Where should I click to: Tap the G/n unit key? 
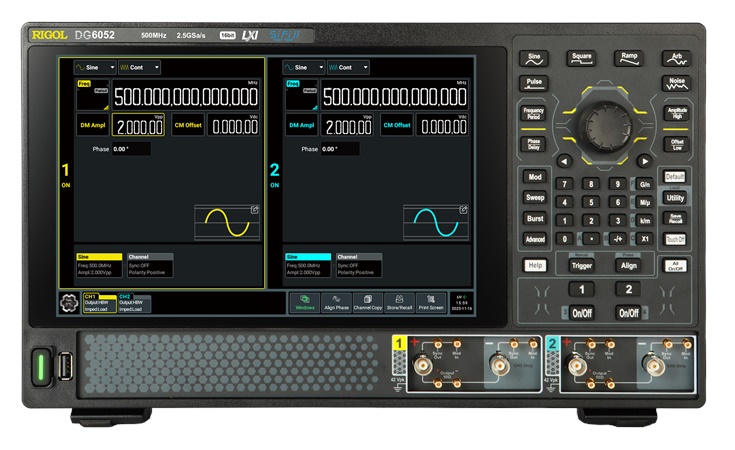[645, 184]
